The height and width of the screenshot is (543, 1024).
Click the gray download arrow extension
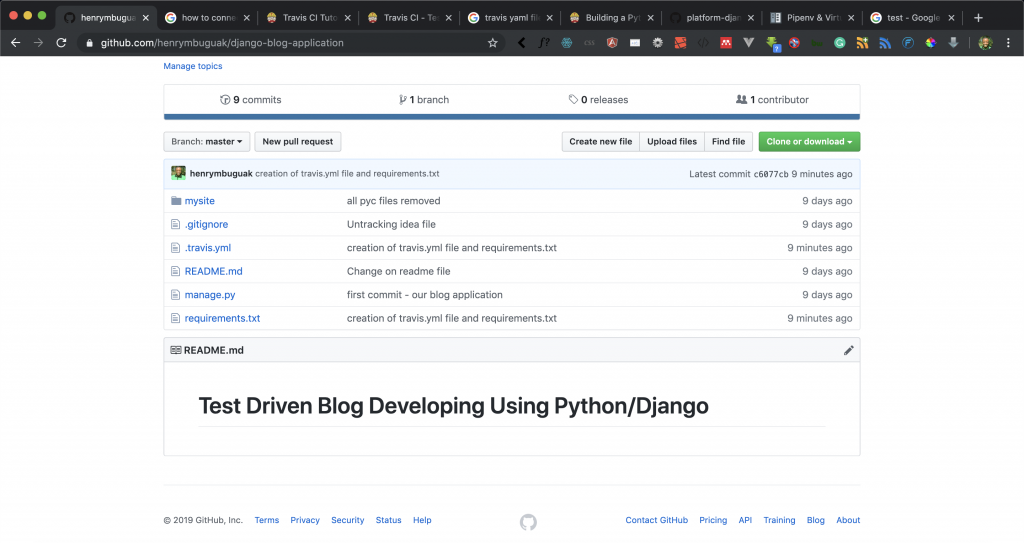(953, 42)
